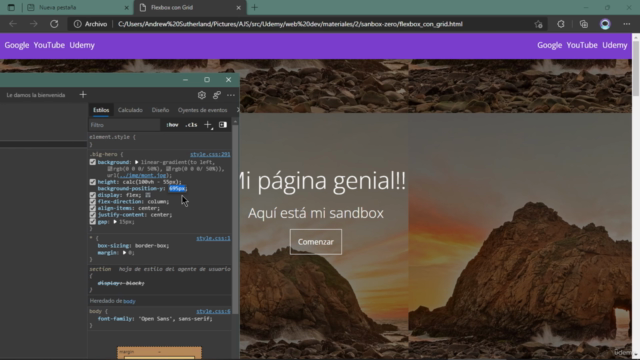Toggle the computed styles sidebar icon
The image size is (640, 360).
point(223,125)
